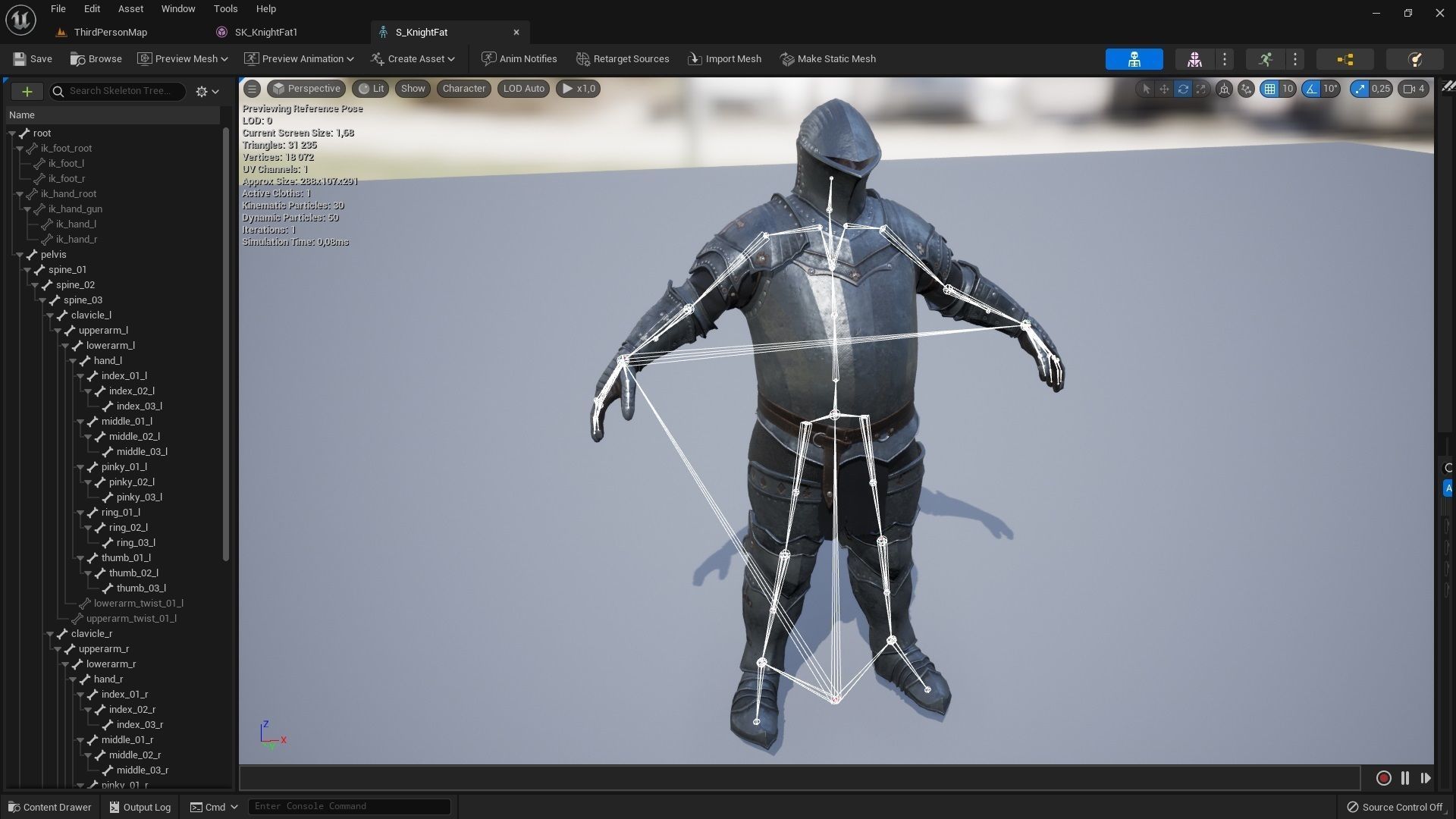The height and width of the screenshot is (819, 1456).
Task: Open Output Log
Action: (140, 807)
